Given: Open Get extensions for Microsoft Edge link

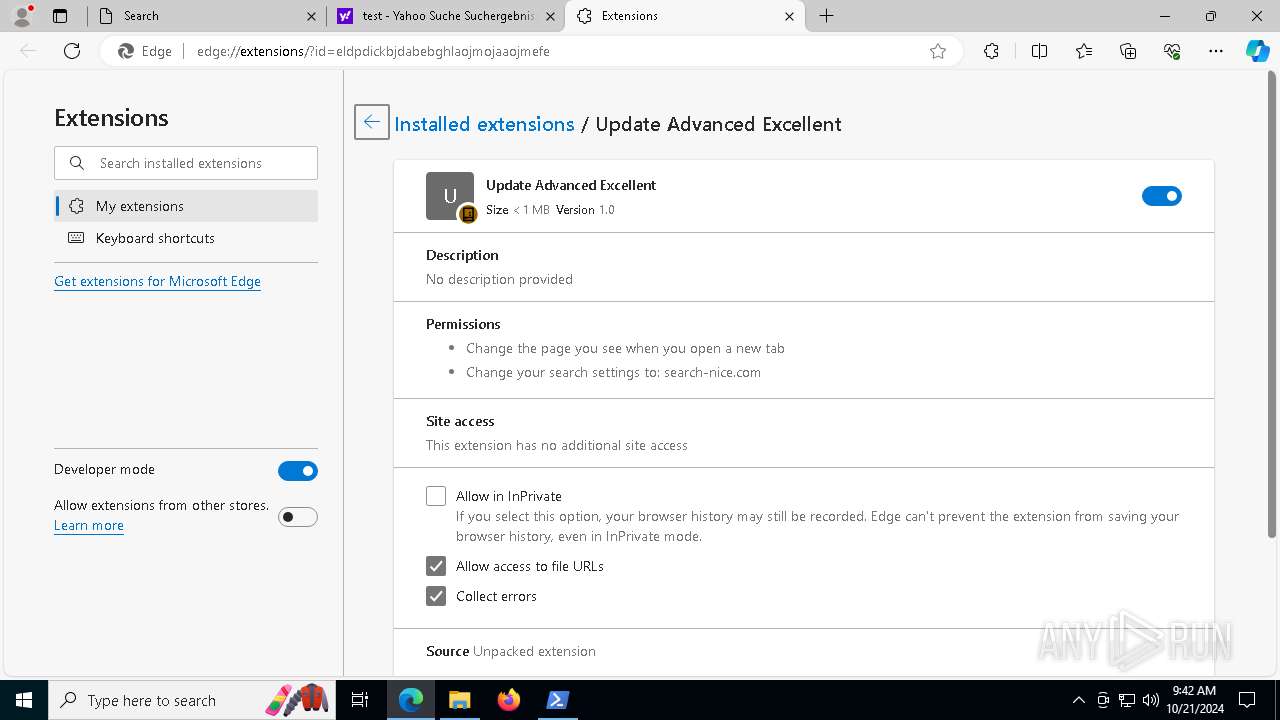Looking at the screenshot, I should (x=157, y=281).
